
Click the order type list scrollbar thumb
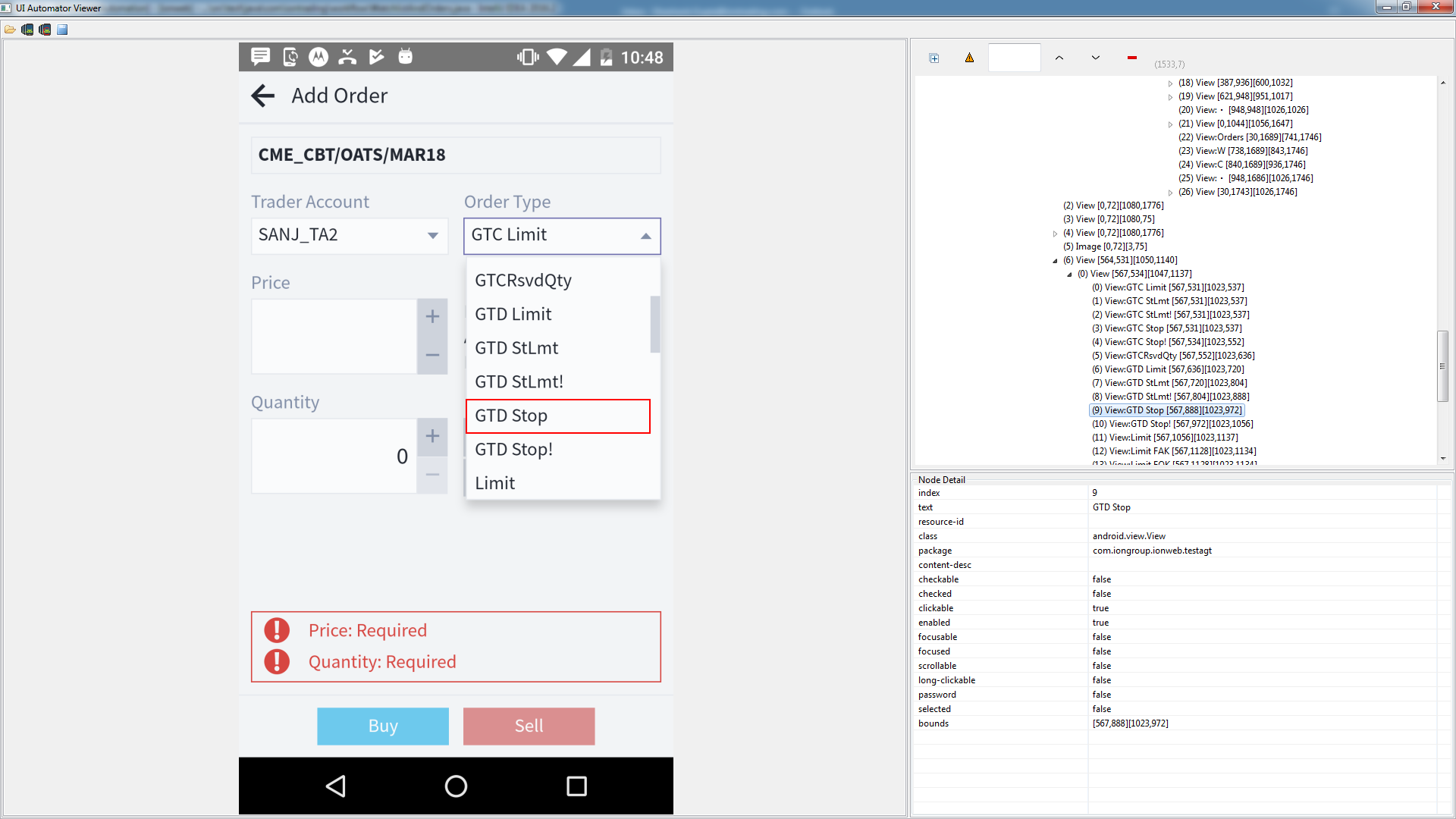pos(655,325)
